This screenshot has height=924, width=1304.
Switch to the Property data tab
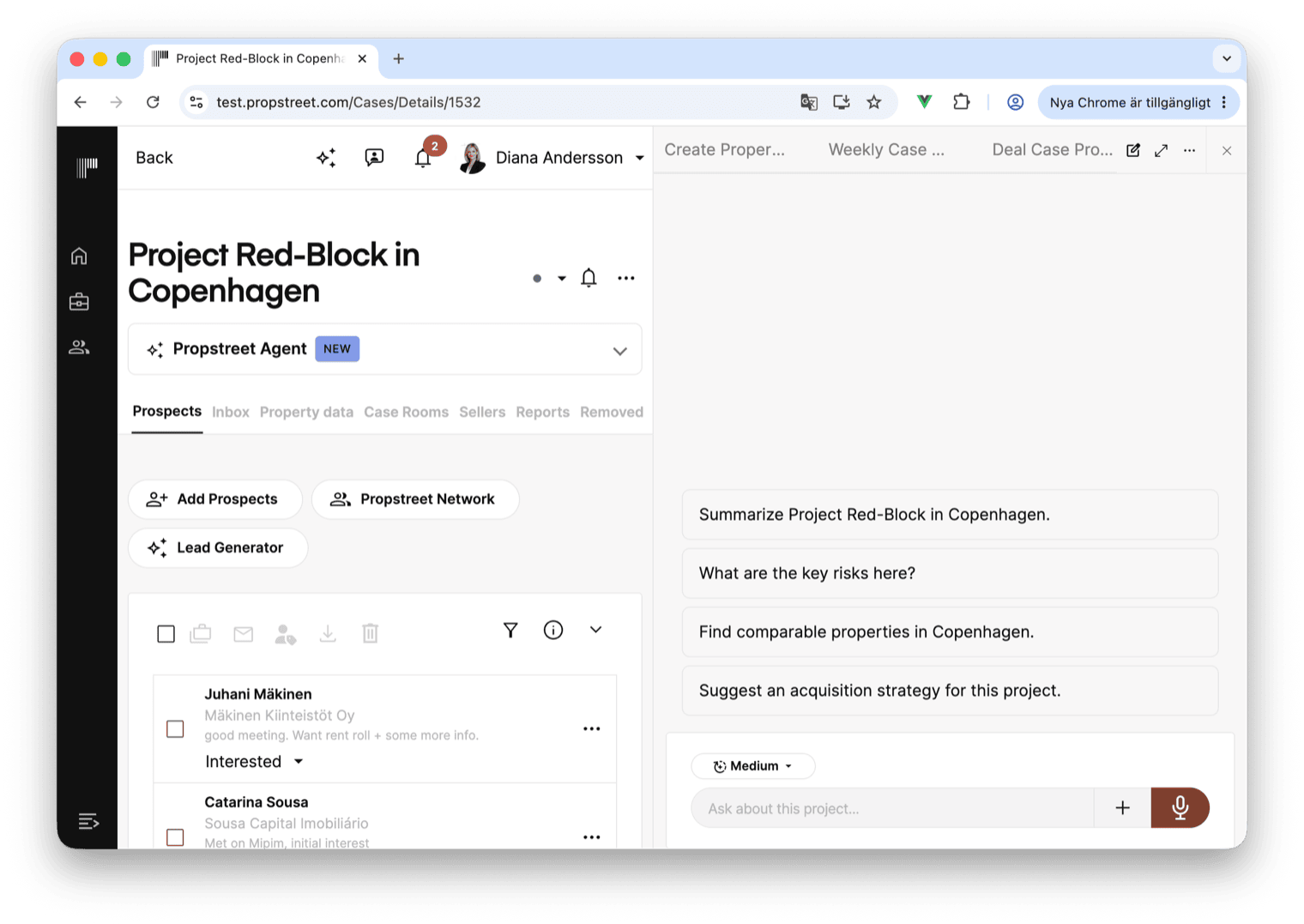(306, 412)
